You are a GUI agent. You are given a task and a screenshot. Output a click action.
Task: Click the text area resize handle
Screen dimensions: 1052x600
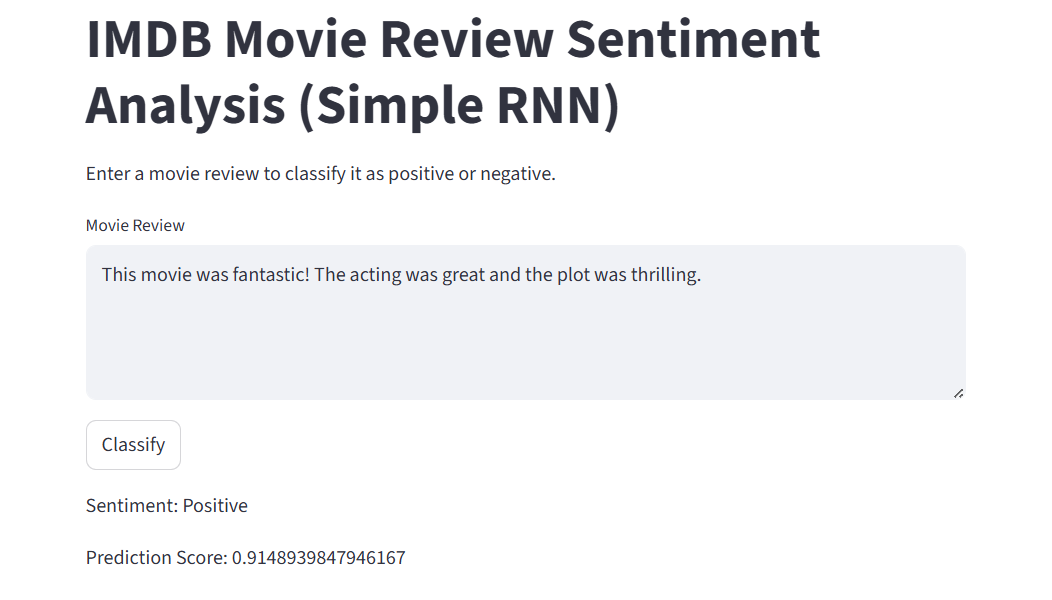click(958, 393)
